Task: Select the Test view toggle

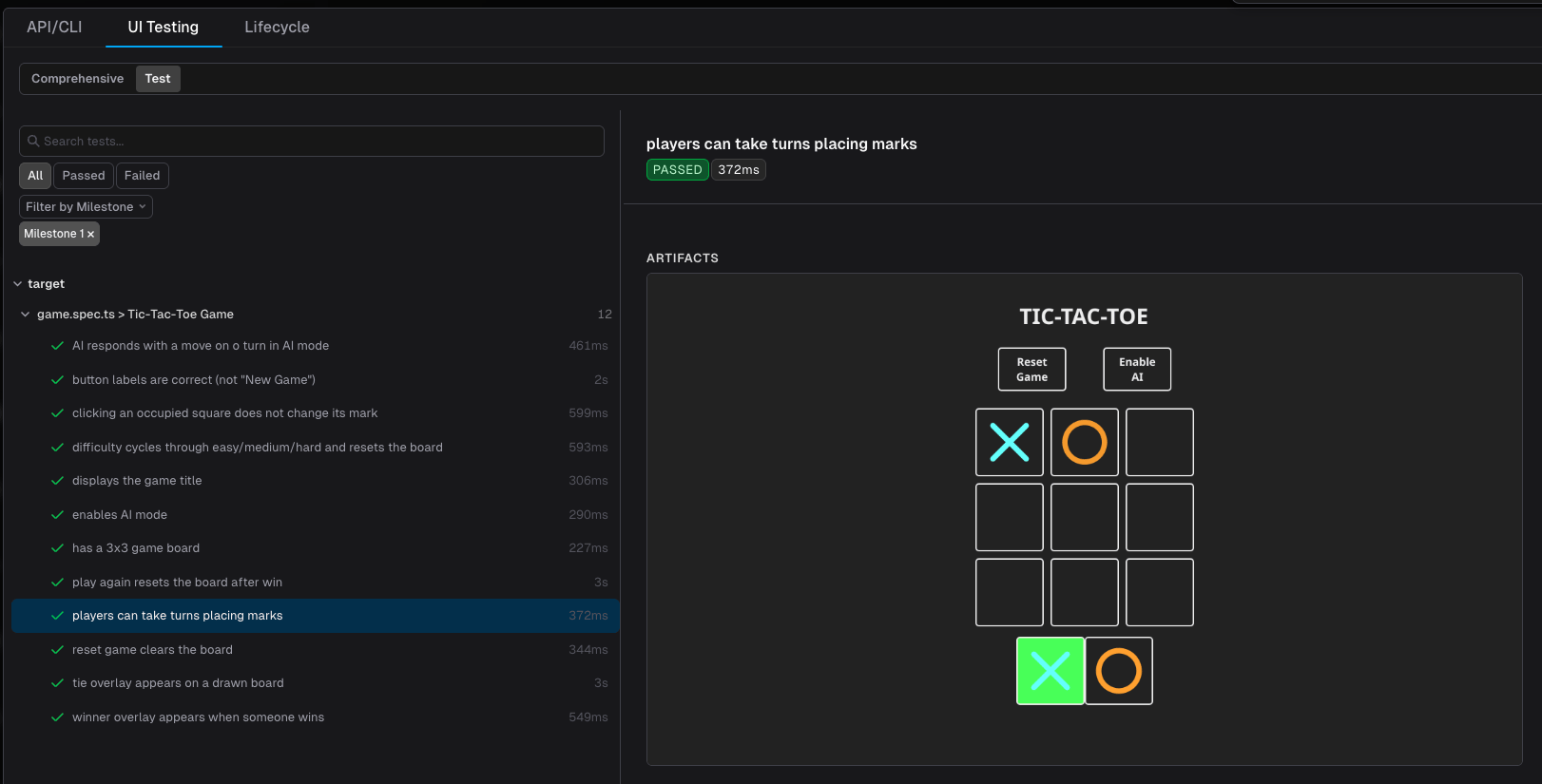Action: coord(158,79)
